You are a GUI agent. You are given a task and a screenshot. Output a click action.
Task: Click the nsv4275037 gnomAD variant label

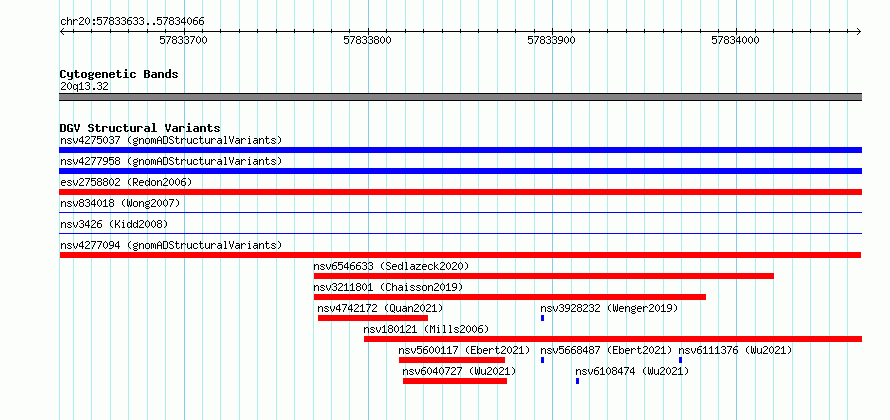[x=171, y=140]
